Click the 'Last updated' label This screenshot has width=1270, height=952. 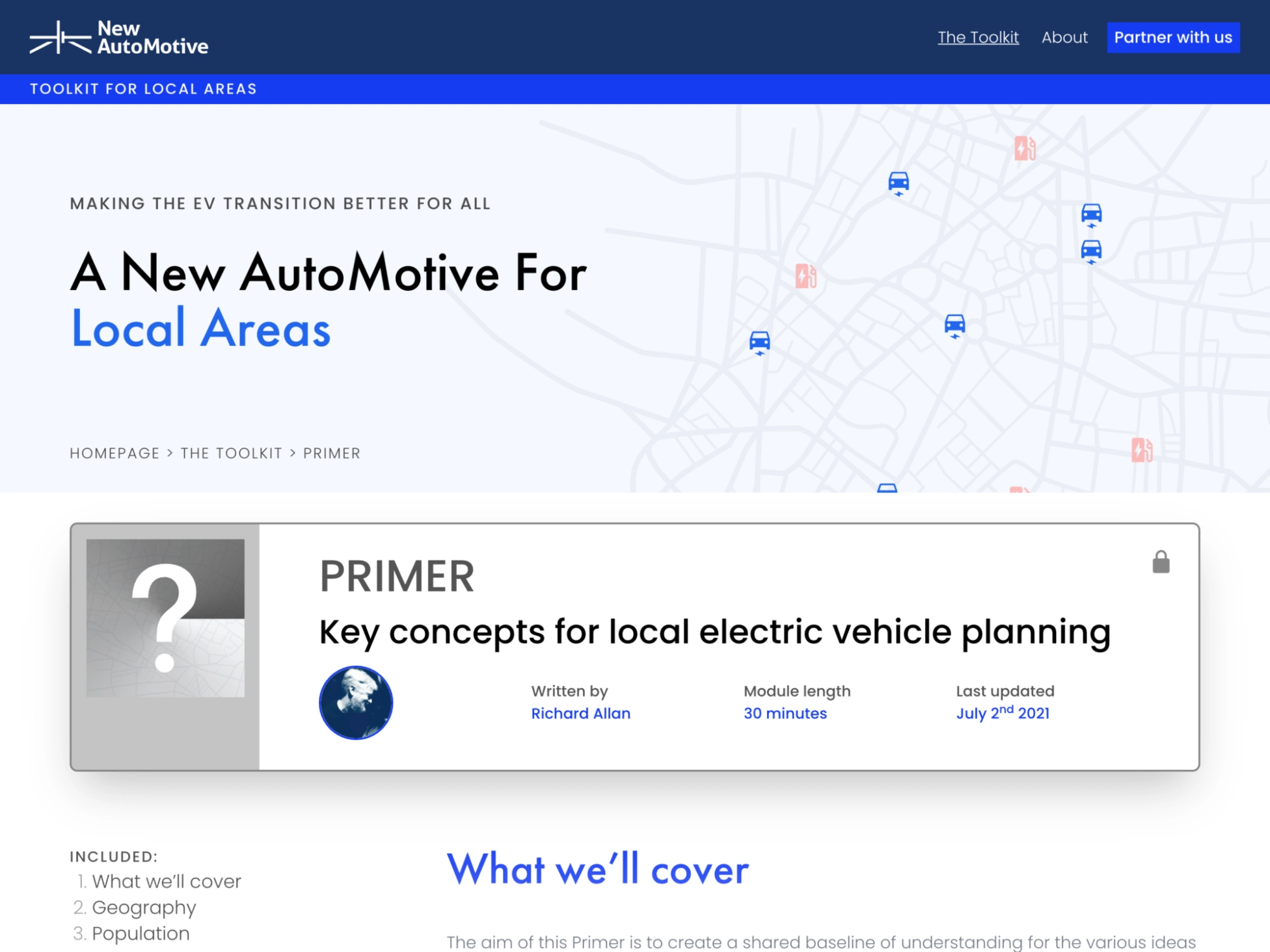1005,691
